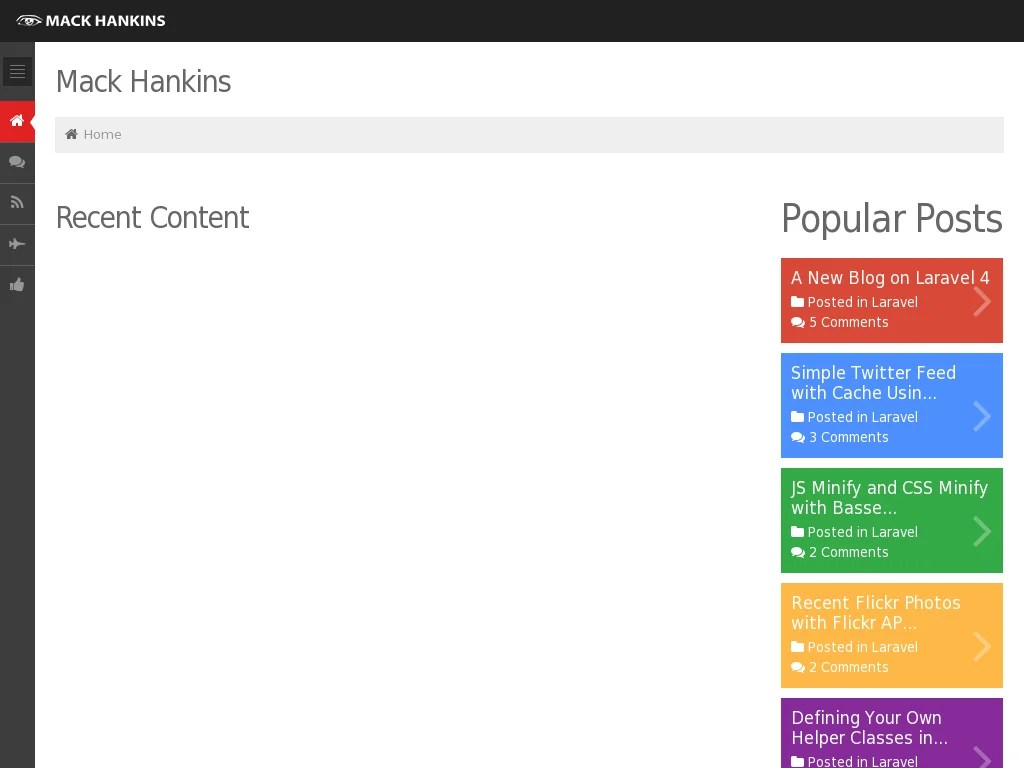Open the 'Recent Flickr Photos with Flickr AP...' post
1024x768 pixels.
[x=876, y=612]
